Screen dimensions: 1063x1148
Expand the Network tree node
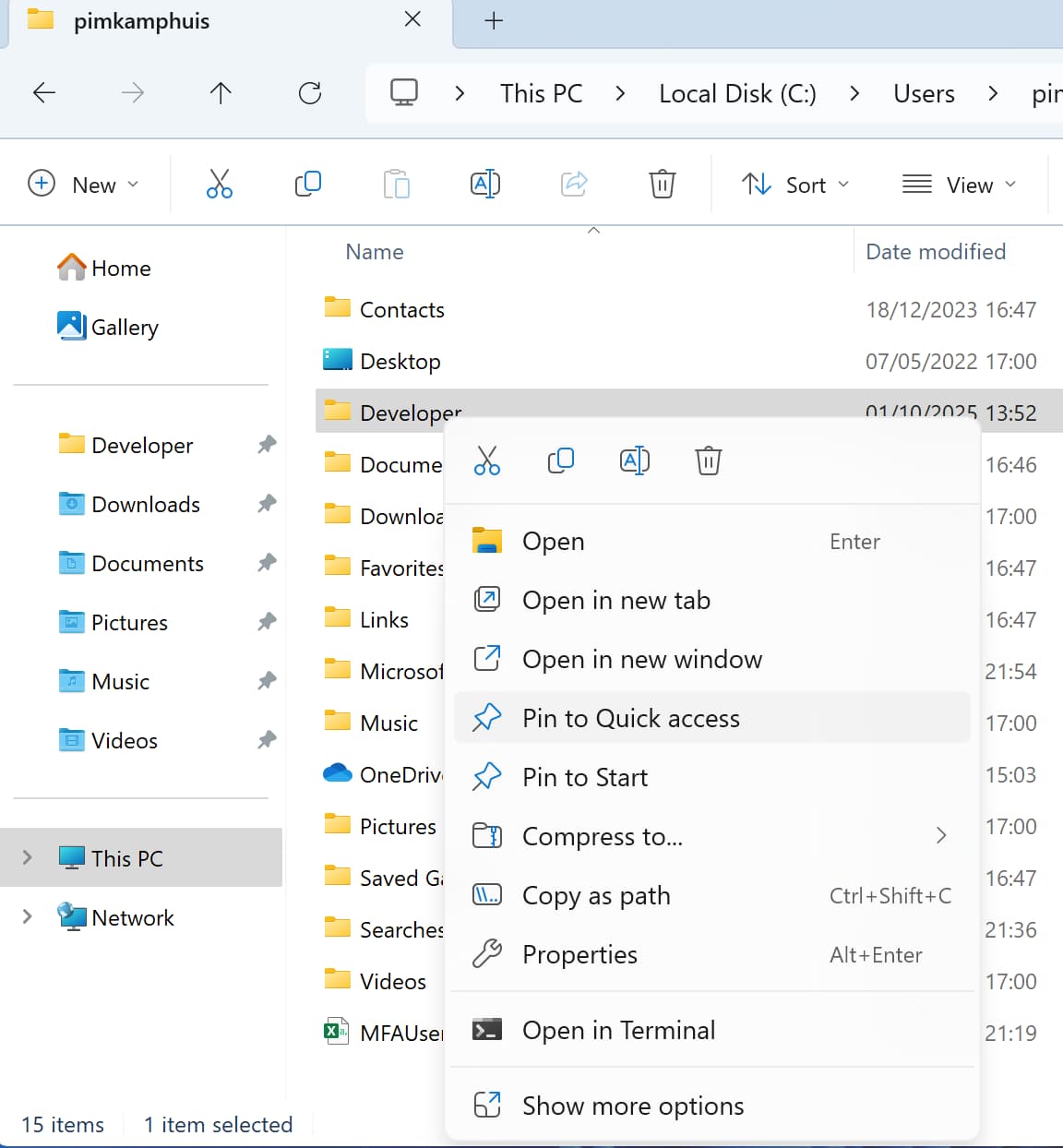pos(28,916)
